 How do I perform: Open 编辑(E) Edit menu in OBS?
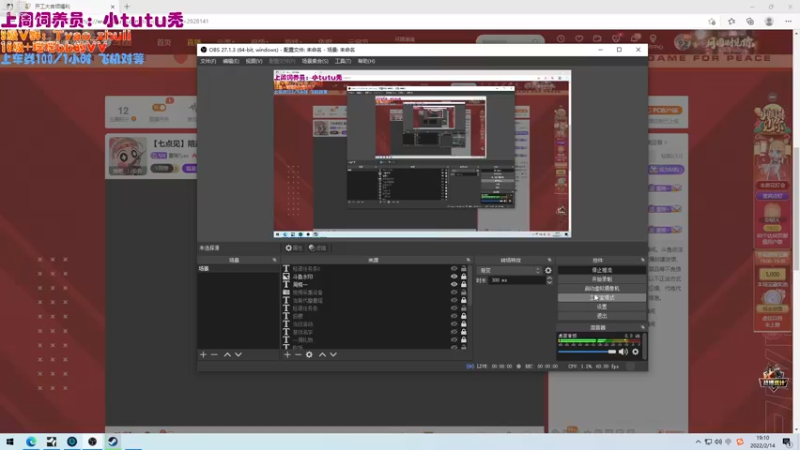[x=231, y=61]
